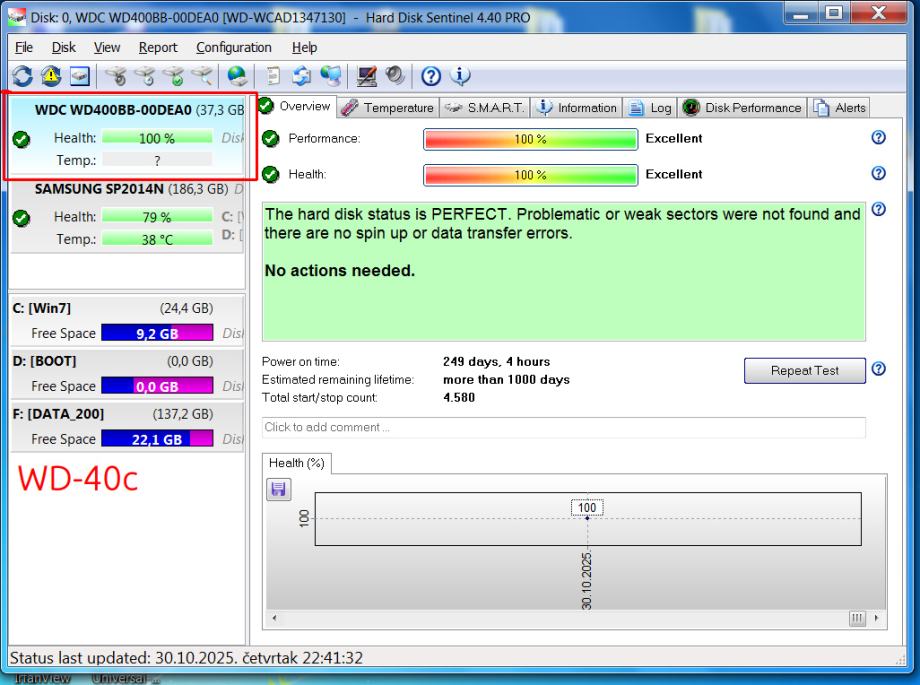
Task: Click the green check icon beside Performance
Action: point(270,139)
